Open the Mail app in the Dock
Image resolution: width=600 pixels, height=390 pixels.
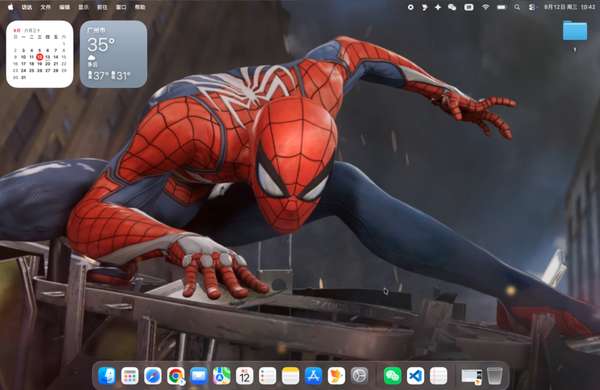[x=199, y=375]
